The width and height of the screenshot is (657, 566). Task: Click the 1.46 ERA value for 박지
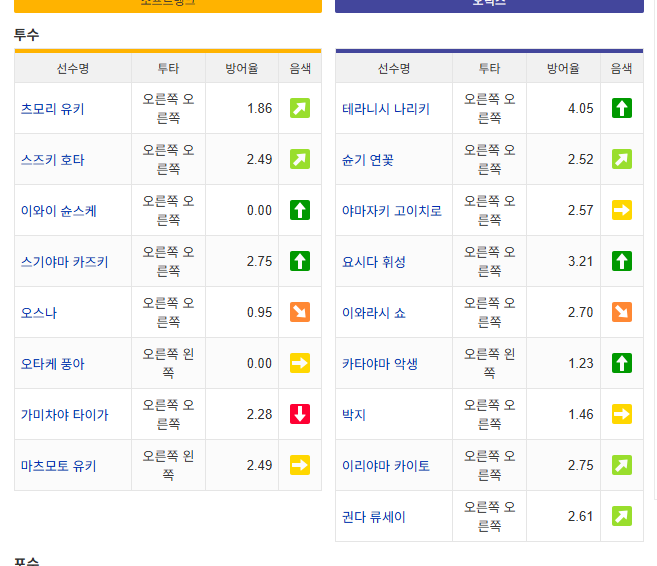coord(581,414)
